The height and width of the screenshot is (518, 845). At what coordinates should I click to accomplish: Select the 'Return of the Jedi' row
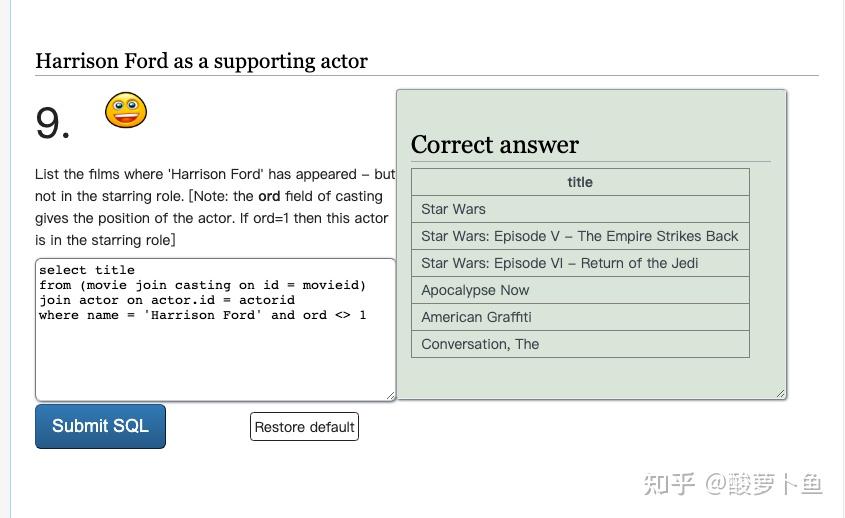pyautogui.click(x=580, y=263)
